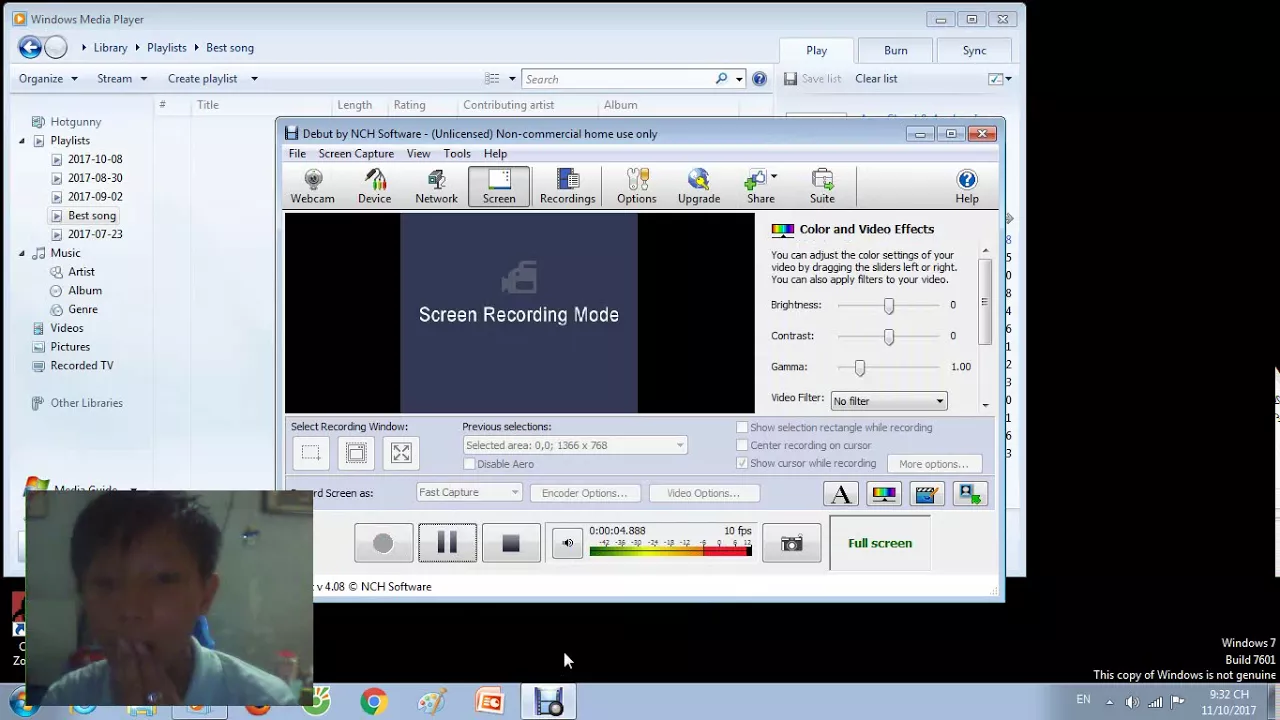Switch to the Burn tab in Media Player
This screenshot has height=720, width=1280.
click(x=895, y=50)
